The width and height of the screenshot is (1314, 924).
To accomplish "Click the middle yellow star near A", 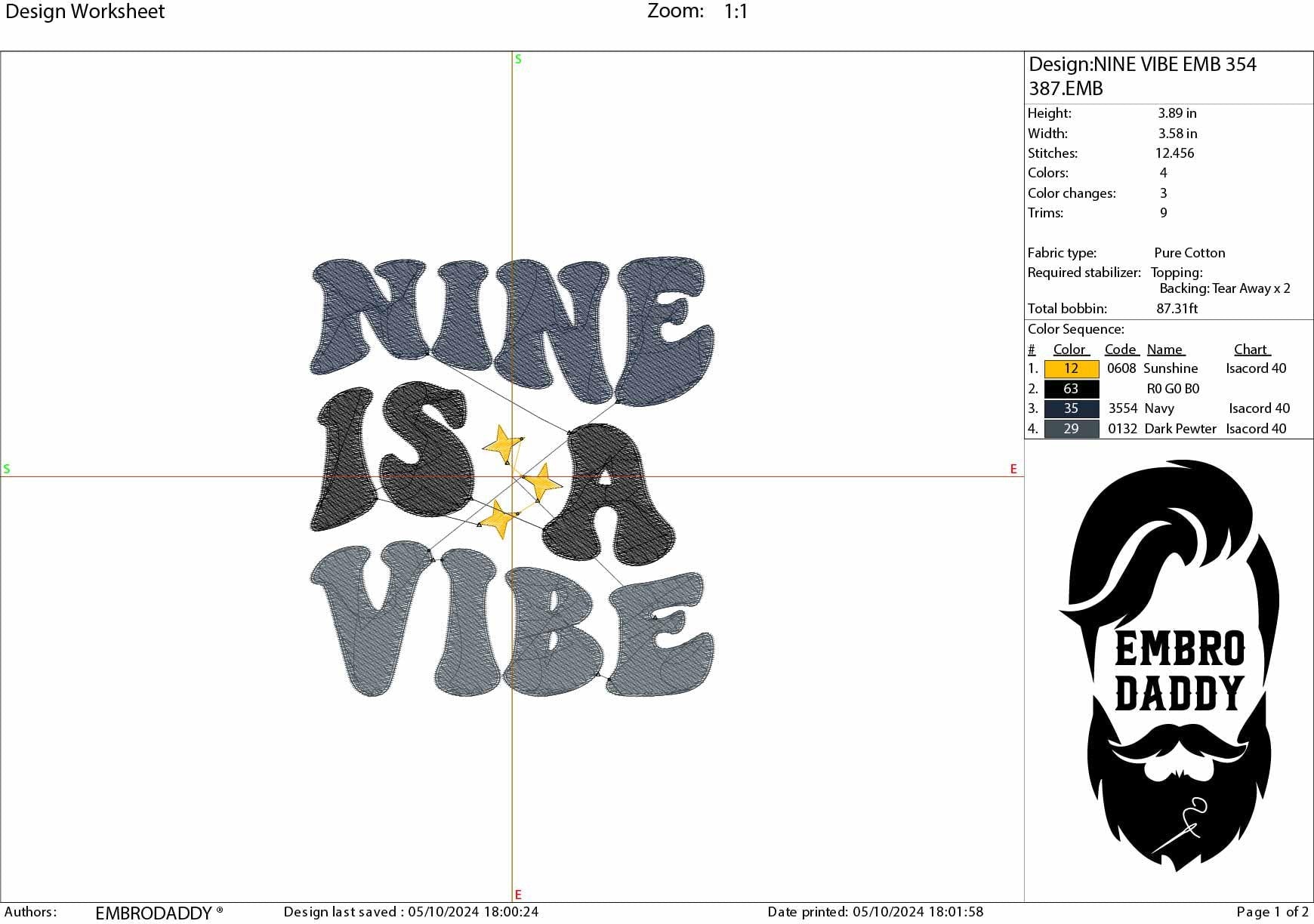I will (x=542, y=482).
